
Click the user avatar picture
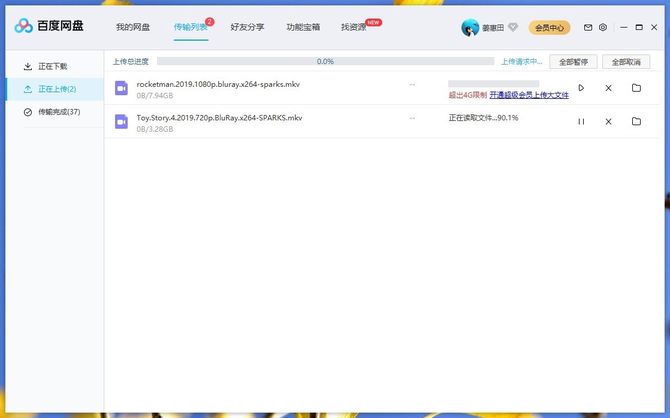pos(470,28)
